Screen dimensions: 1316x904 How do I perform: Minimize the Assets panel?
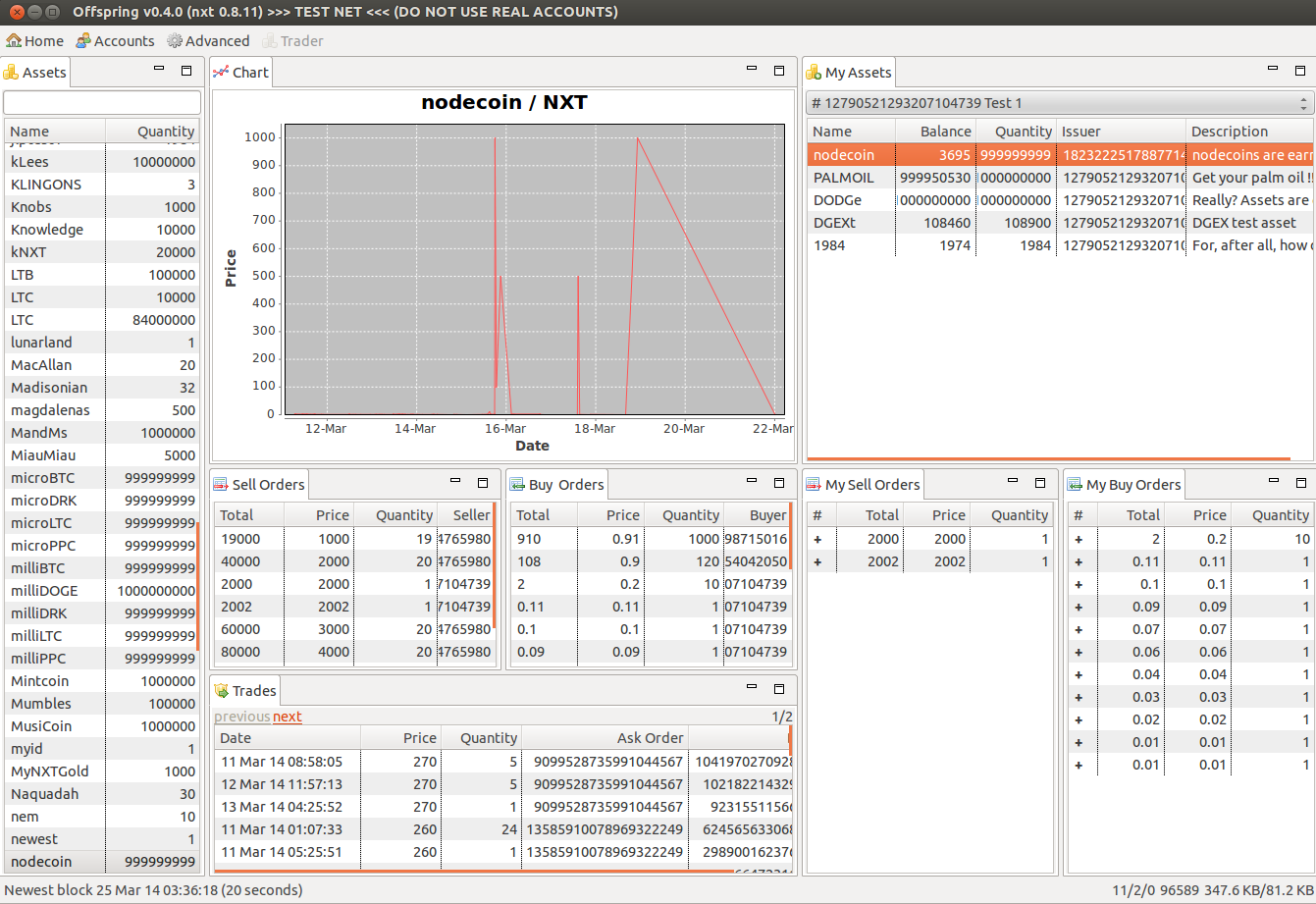159,70
